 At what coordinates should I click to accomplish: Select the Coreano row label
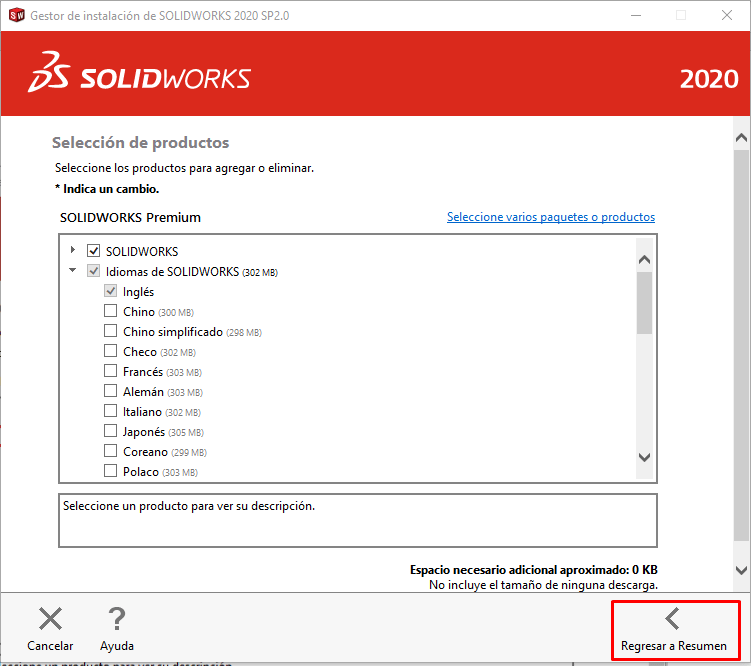(145, 452)
